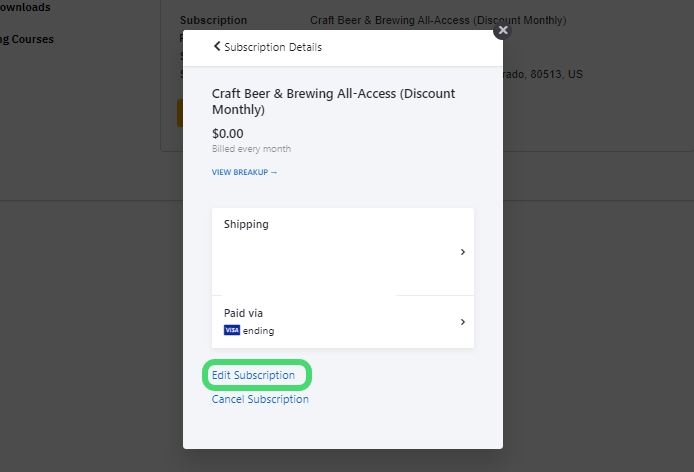Click the $0.00 price amount
The image size is (694, 472).
click(228, 133)
